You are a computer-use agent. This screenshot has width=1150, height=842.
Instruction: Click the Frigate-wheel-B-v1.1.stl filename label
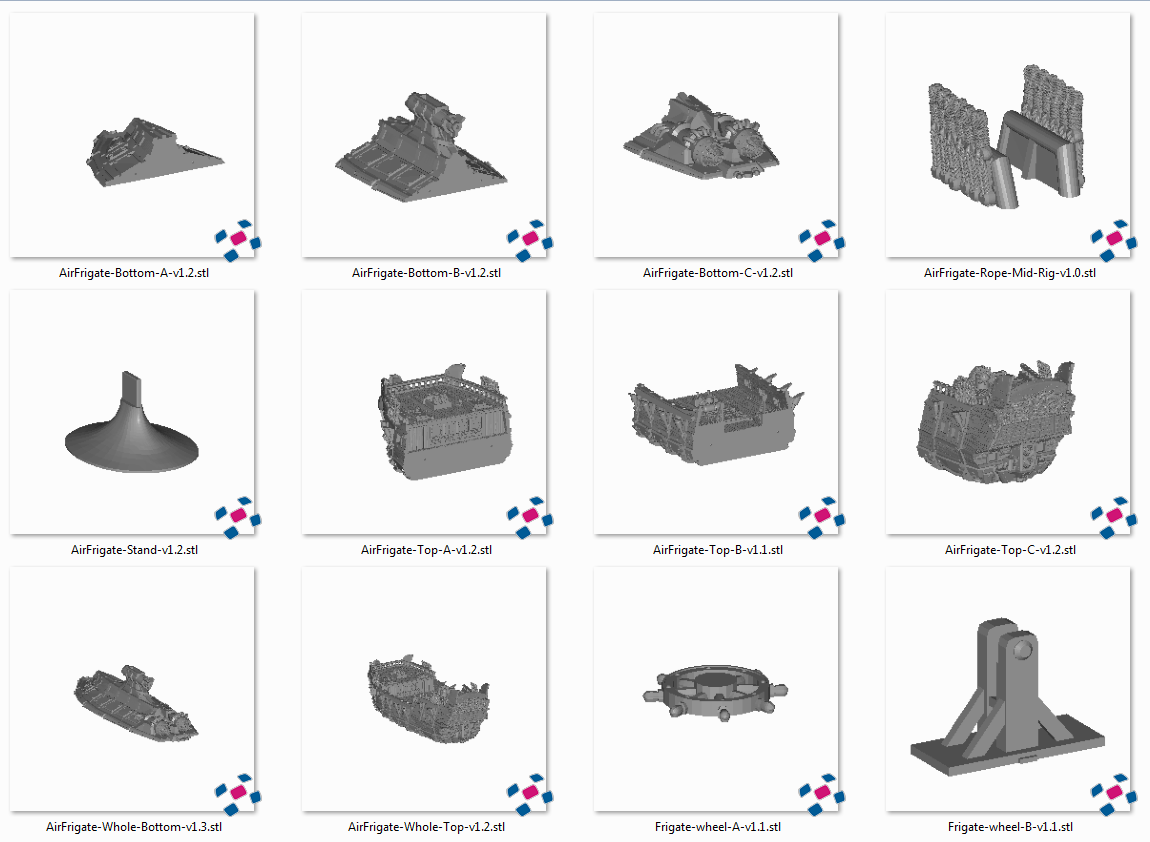pyautogui.click(x=1010, y=827)
